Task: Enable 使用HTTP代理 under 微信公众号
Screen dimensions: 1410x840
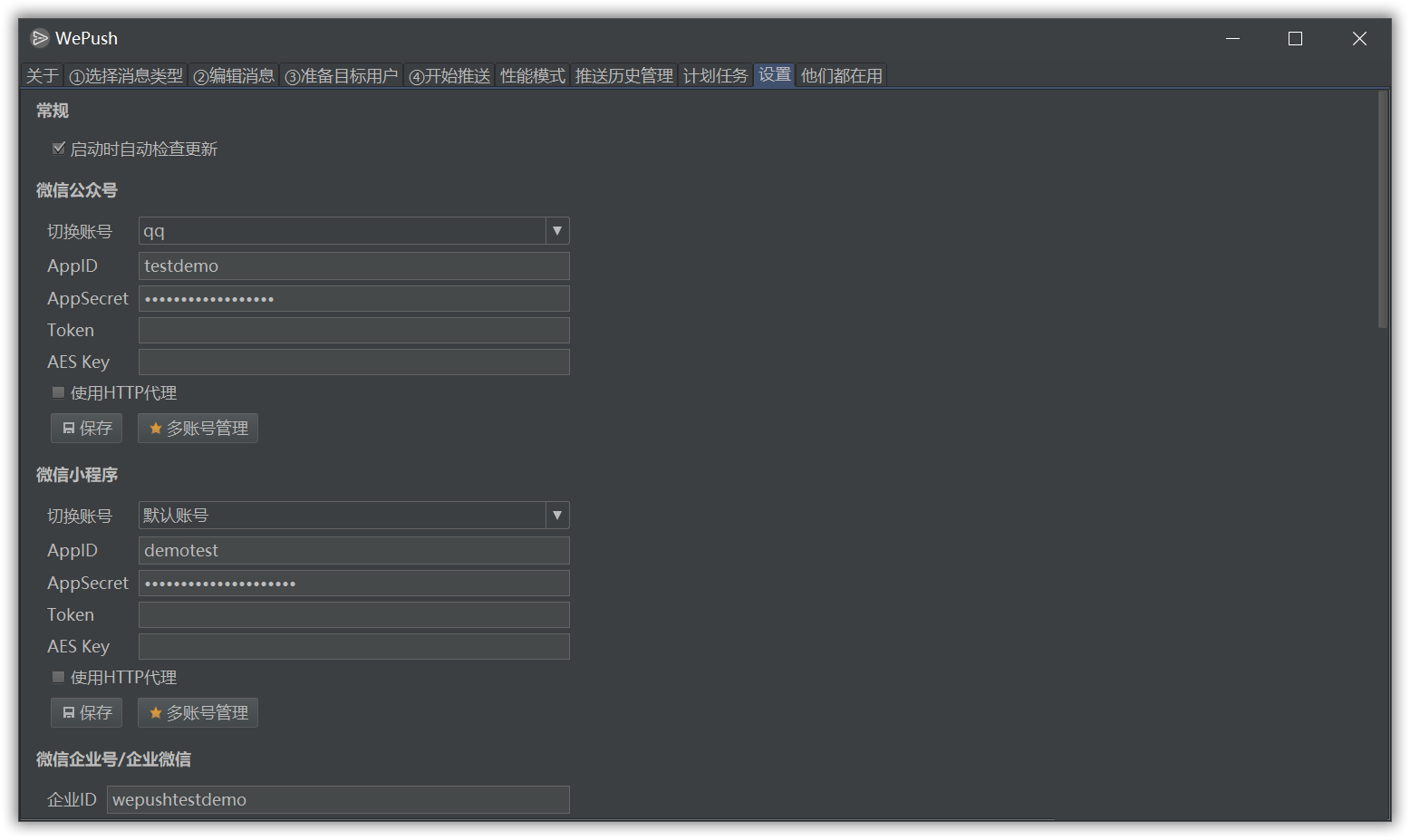Action: [59, 393]
